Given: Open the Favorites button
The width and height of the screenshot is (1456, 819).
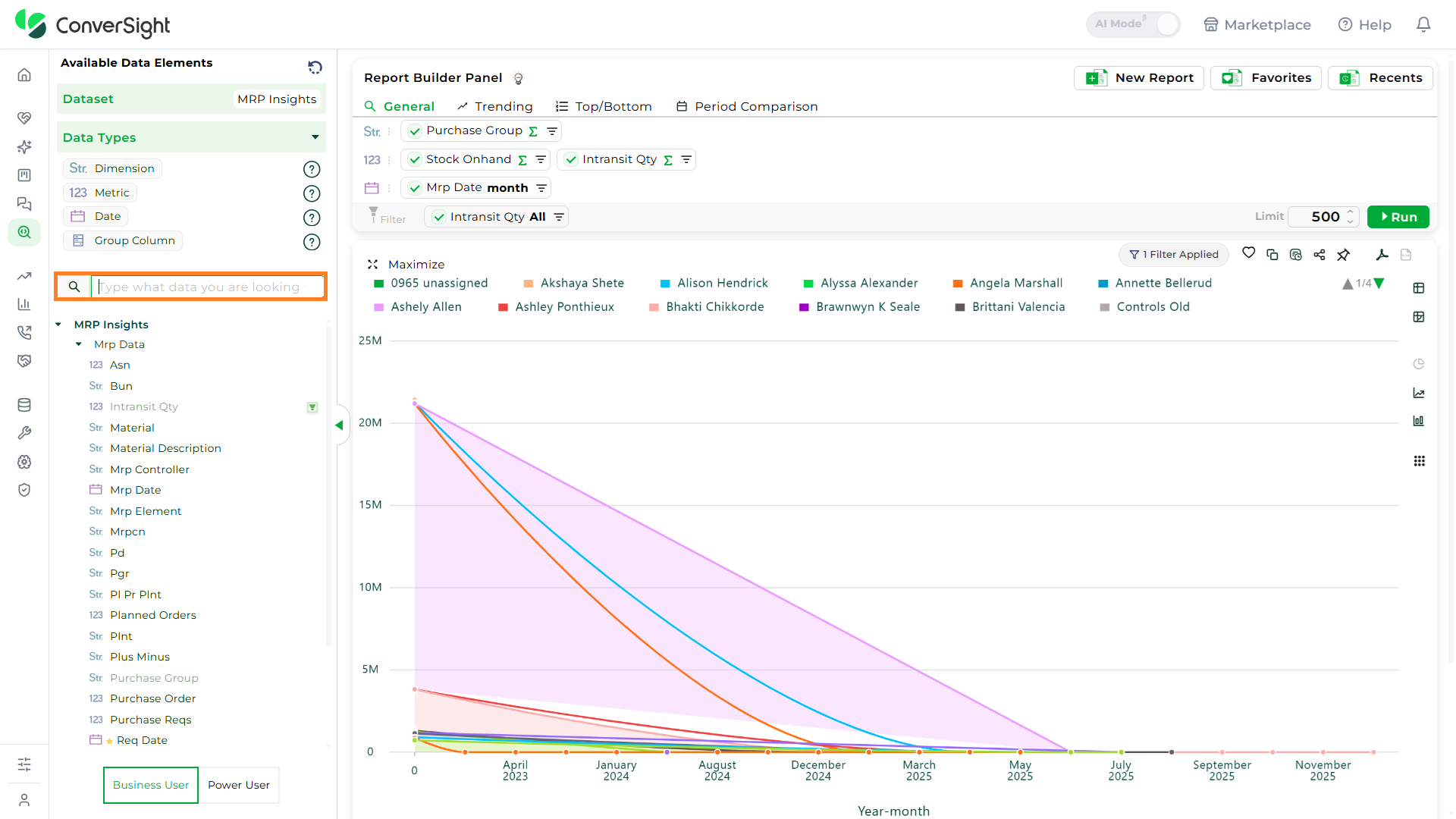Looking at the screenshot, I should [x=1266, y=78].
